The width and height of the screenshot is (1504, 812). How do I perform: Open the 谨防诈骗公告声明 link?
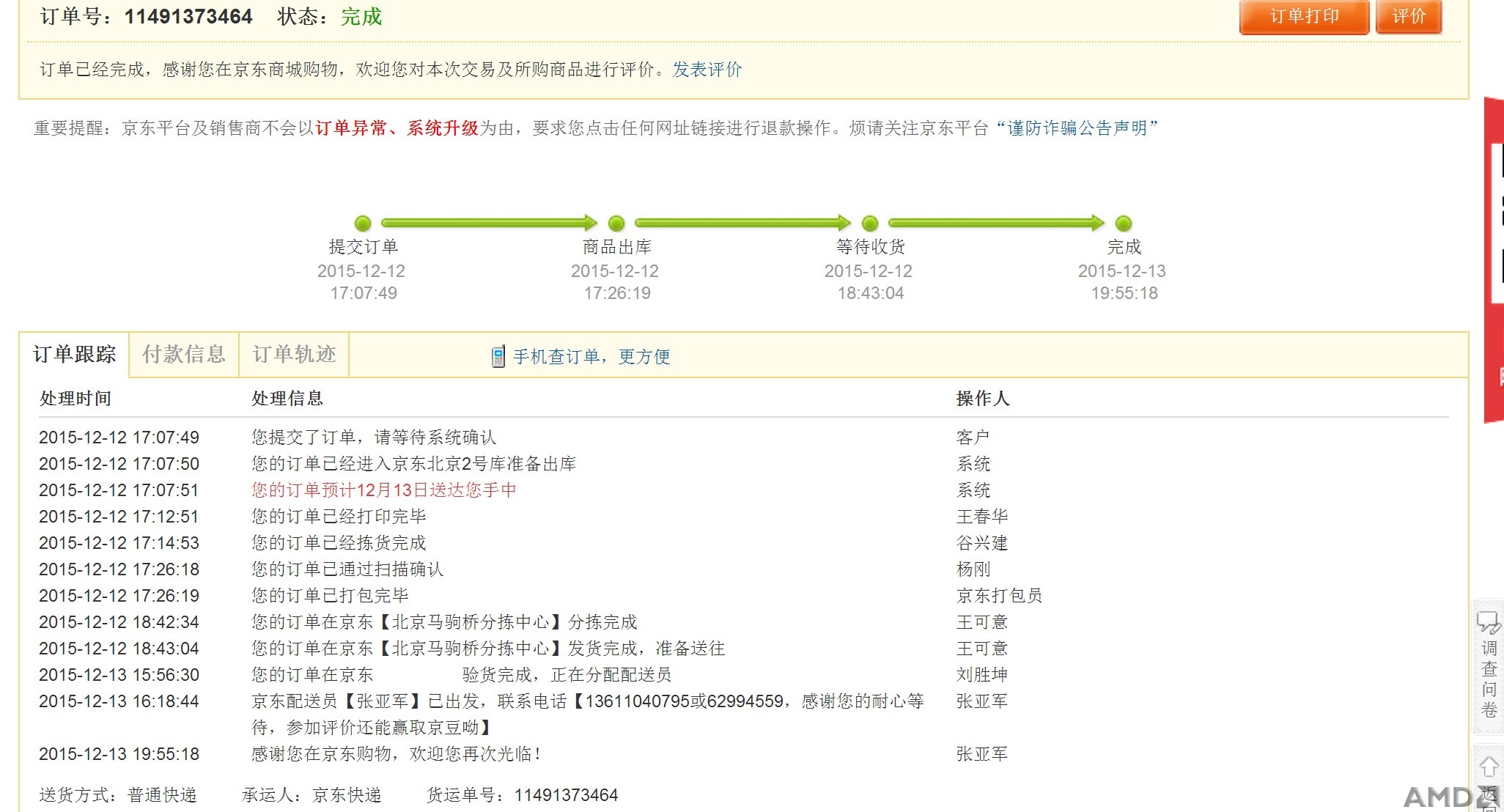[1077, 128]
